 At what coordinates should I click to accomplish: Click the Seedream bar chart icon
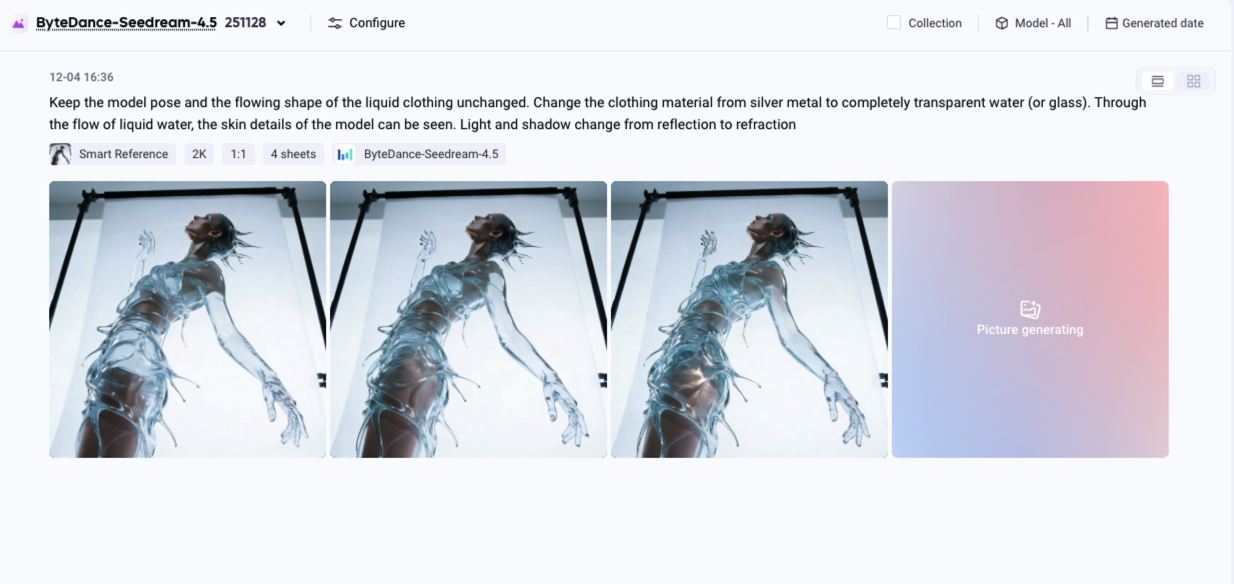coord(345,154)
